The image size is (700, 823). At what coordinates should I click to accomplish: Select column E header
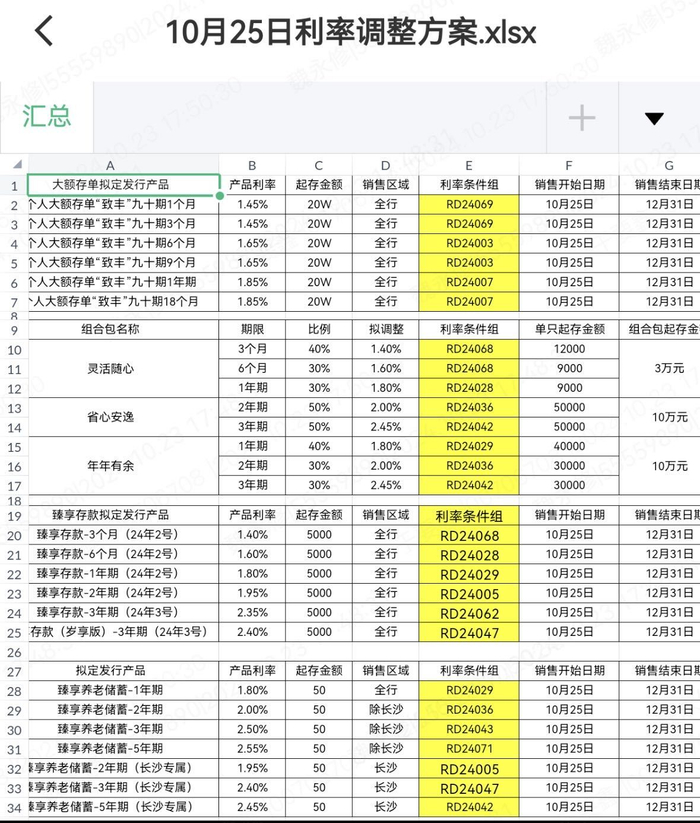pyautogui.click(x=469, y=166)
